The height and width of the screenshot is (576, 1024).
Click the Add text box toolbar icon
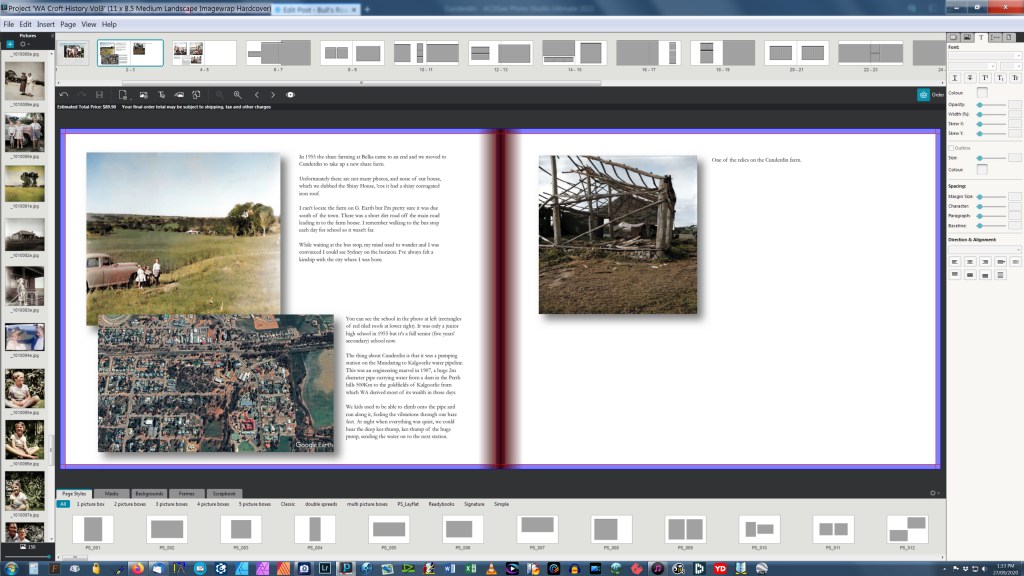(x=160, y=94)
